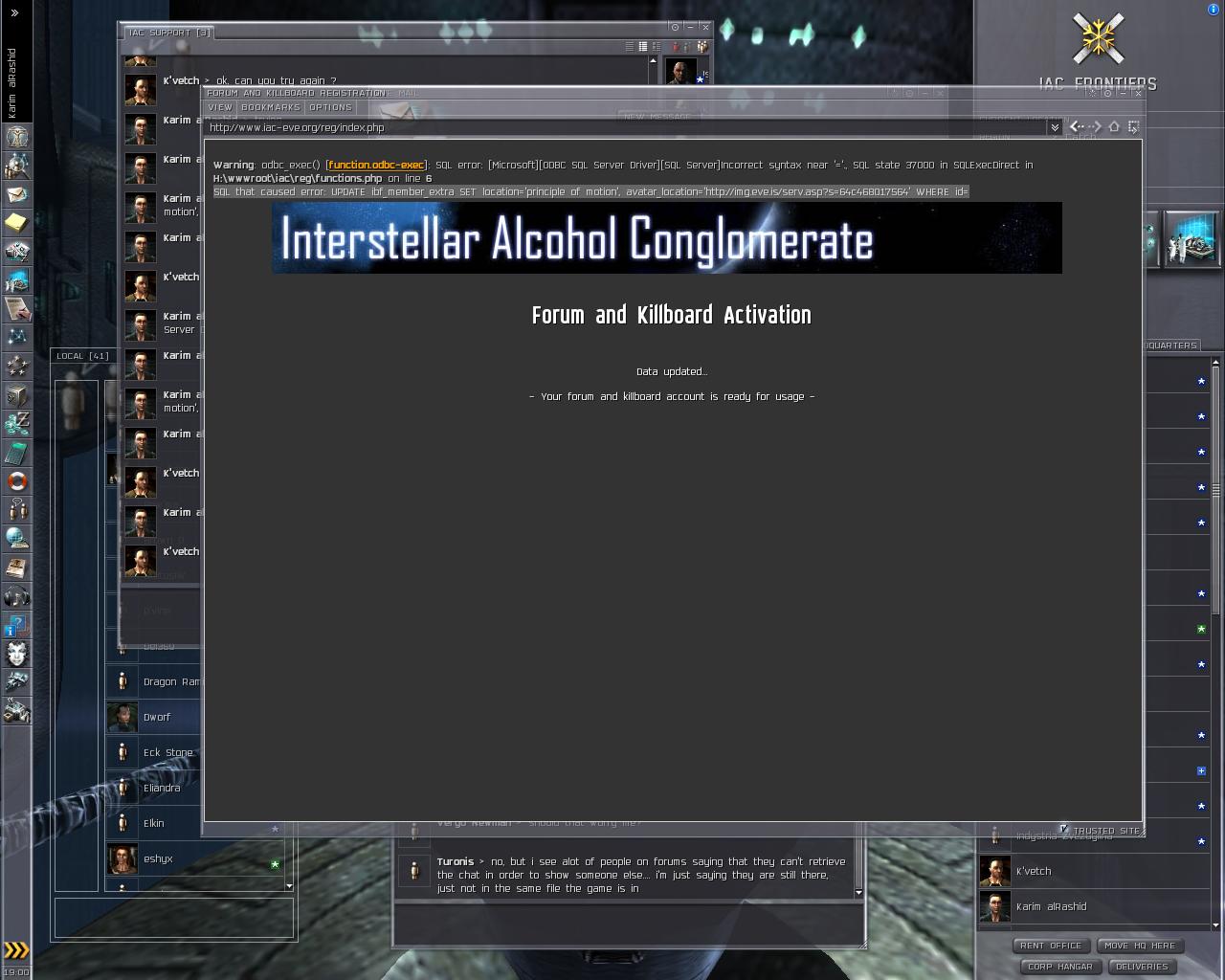Open the calculator icon in sidebar

[x=17, y=452]
